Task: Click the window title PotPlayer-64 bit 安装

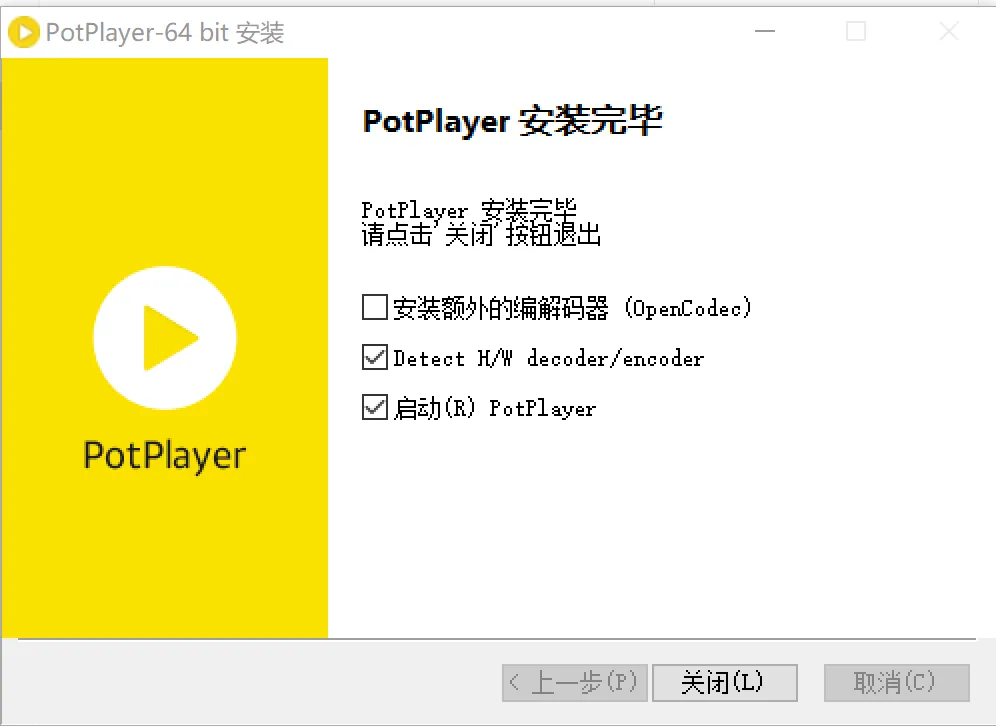Action: [x=165, y=33]
